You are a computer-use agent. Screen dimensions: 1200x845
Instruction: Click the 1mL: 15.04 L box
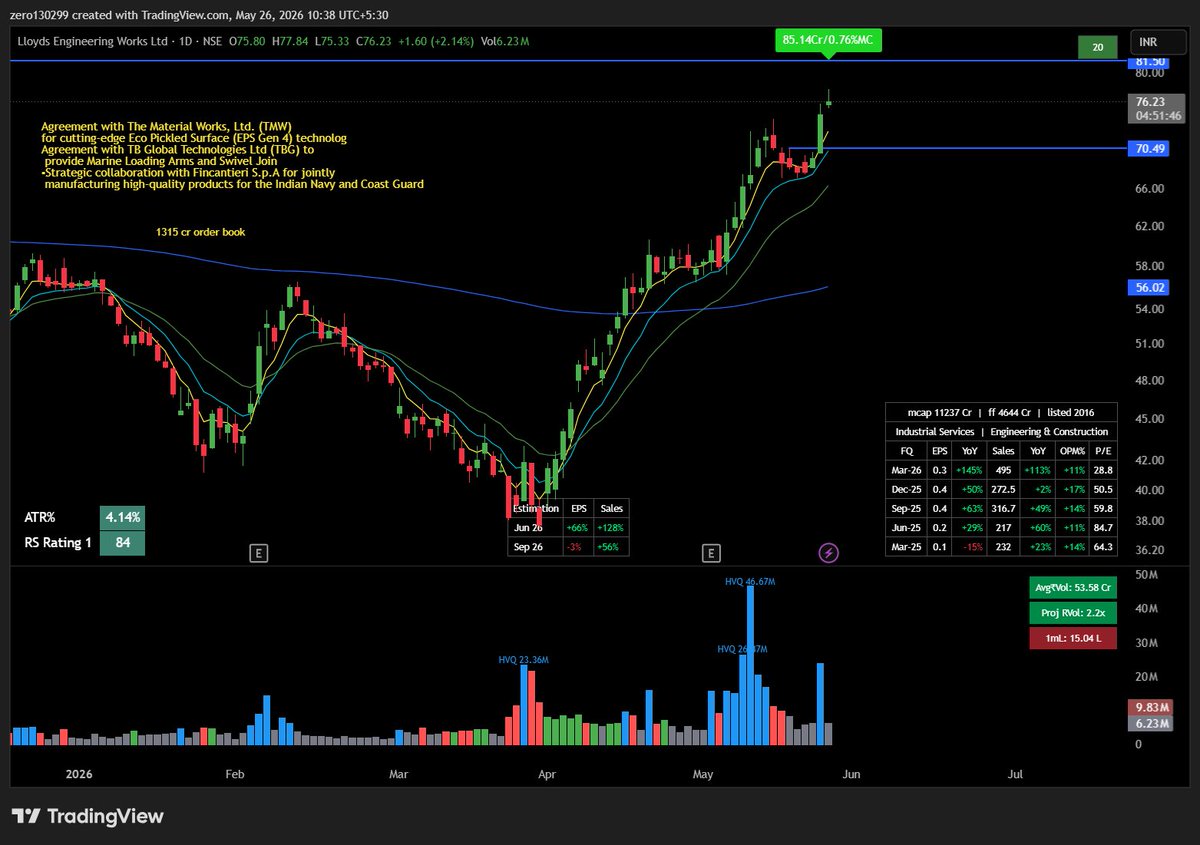pos(1072,639)
